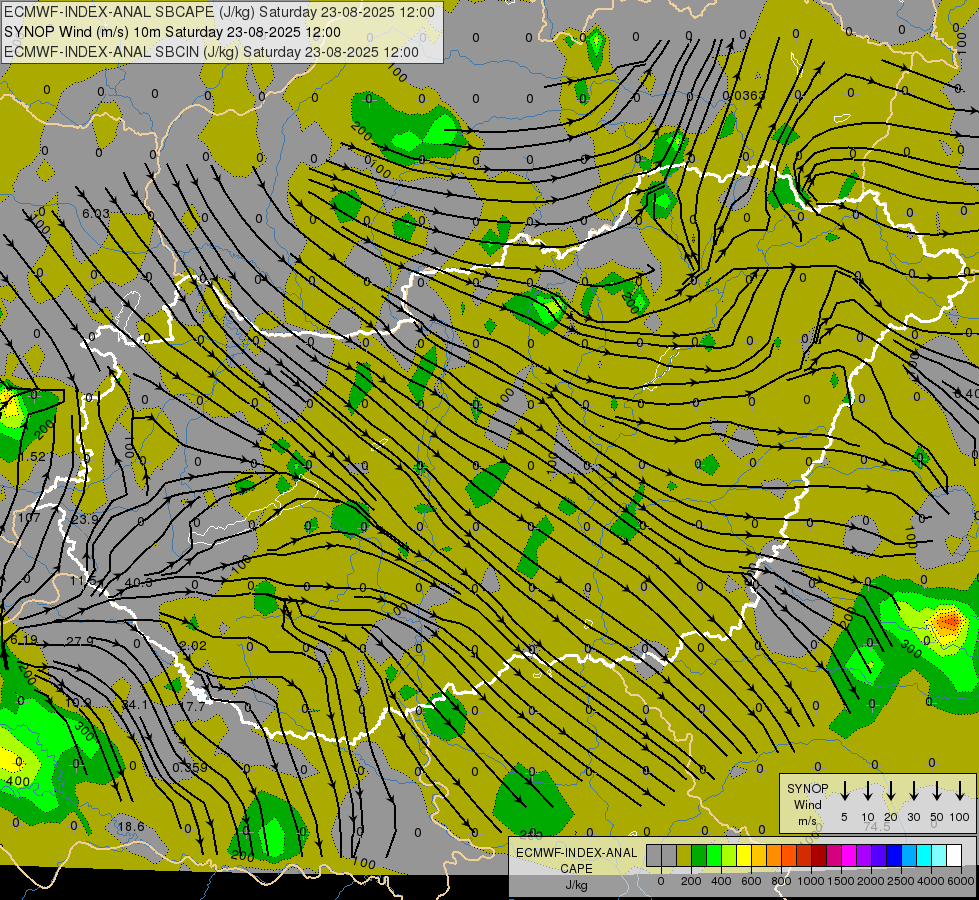Click the '74.5' value under wind legend

877,826
